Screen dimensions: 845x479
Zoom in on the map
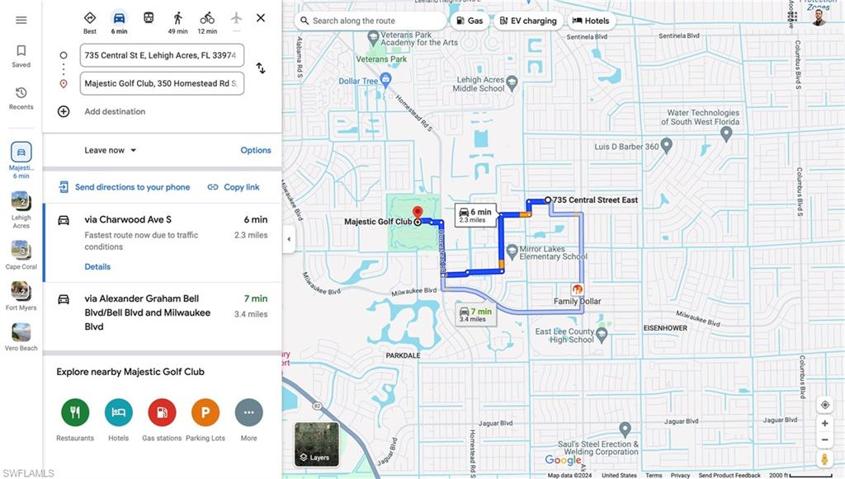[825, 424]
